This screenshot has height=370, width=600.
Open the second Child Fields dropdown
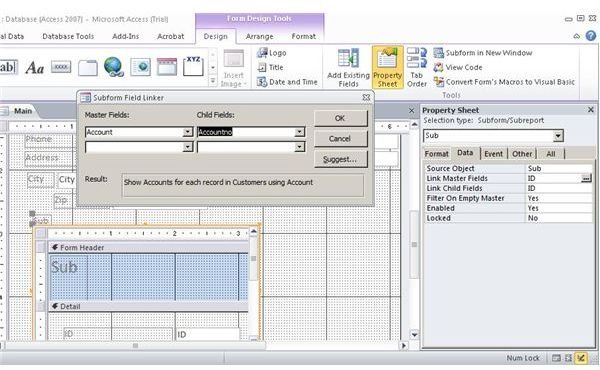click(300, 147)
